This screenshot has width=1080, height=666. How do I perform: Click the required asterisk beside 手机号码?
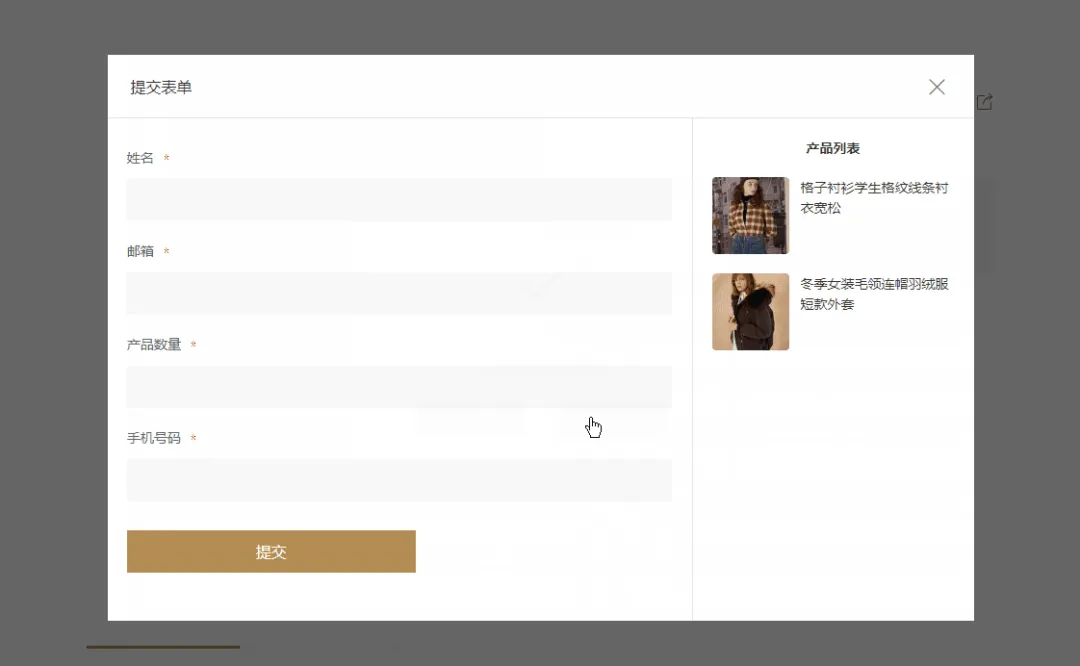[x=193, y=439]
